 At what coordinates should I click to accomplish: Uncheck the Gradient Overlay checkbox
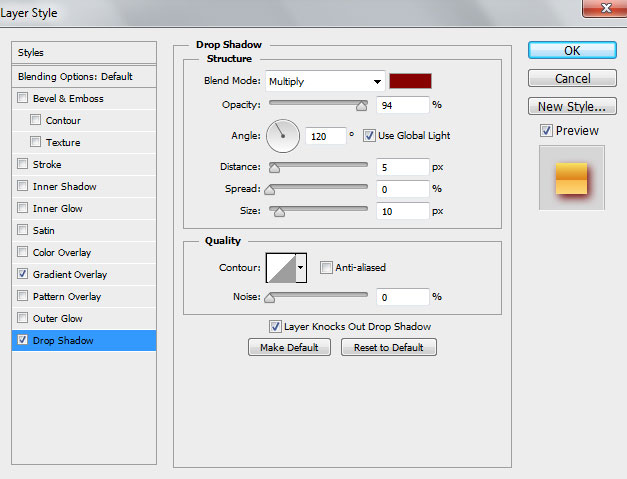pyautogui.click(x=22, y=274)
